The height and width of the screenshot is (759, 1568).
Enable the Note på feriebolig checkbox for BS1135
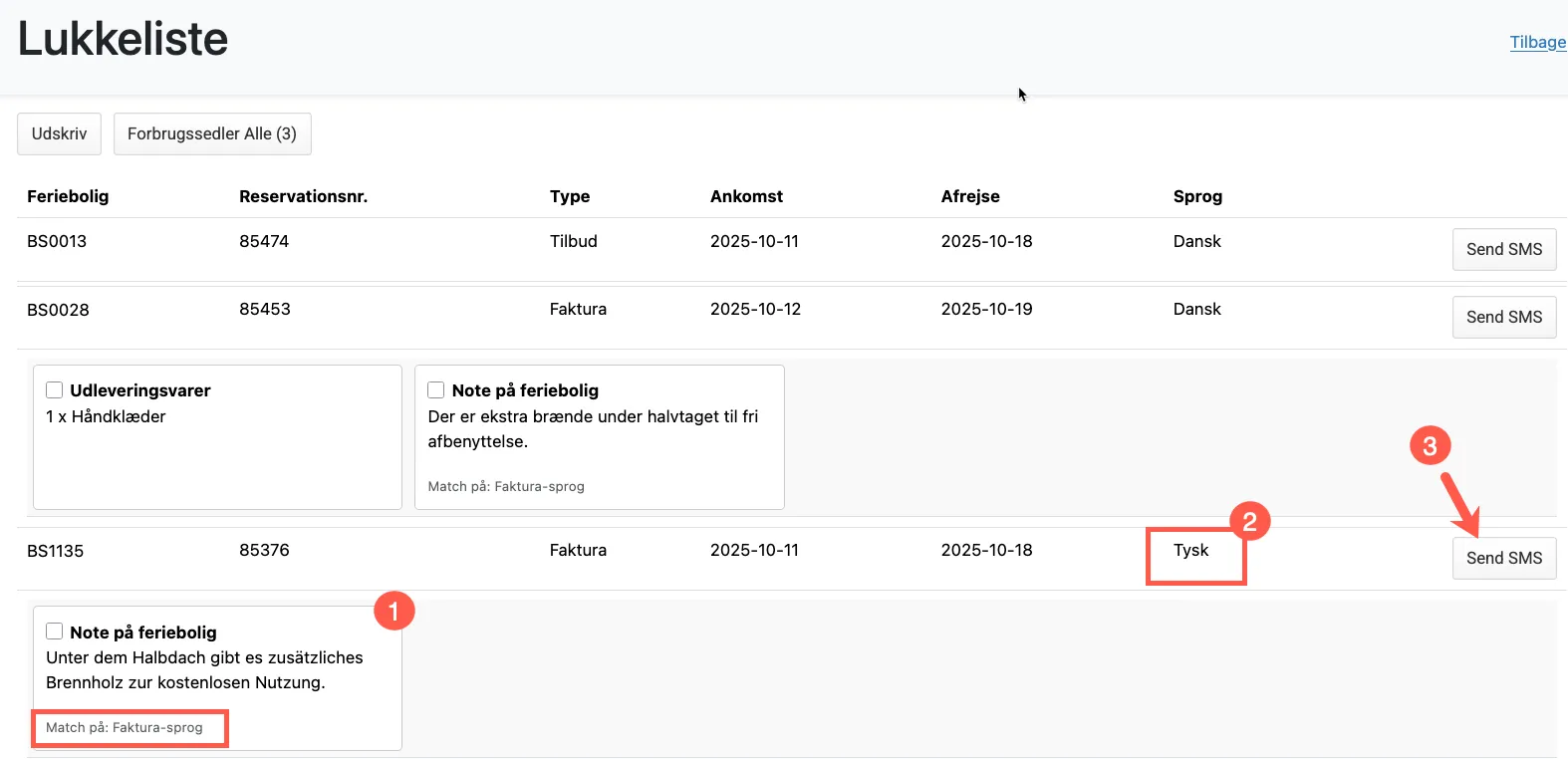click(x=55, y=632)
